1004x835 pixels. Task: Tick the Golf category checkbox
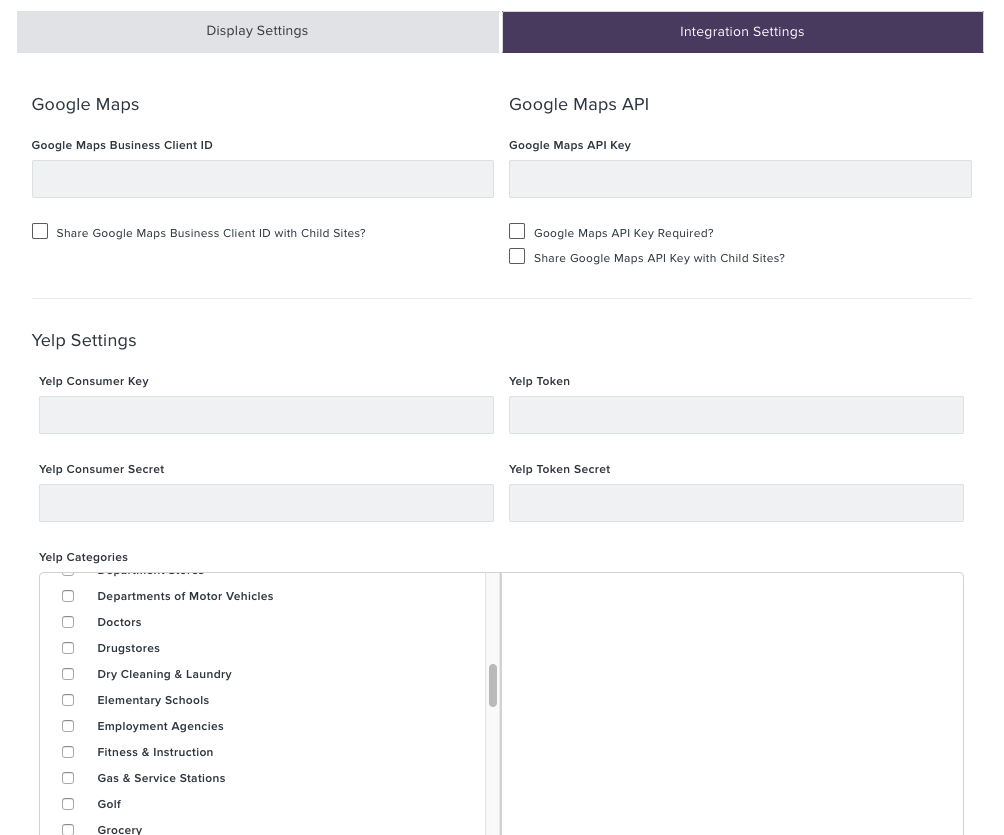pyautogui.click(x=68, y=804)
